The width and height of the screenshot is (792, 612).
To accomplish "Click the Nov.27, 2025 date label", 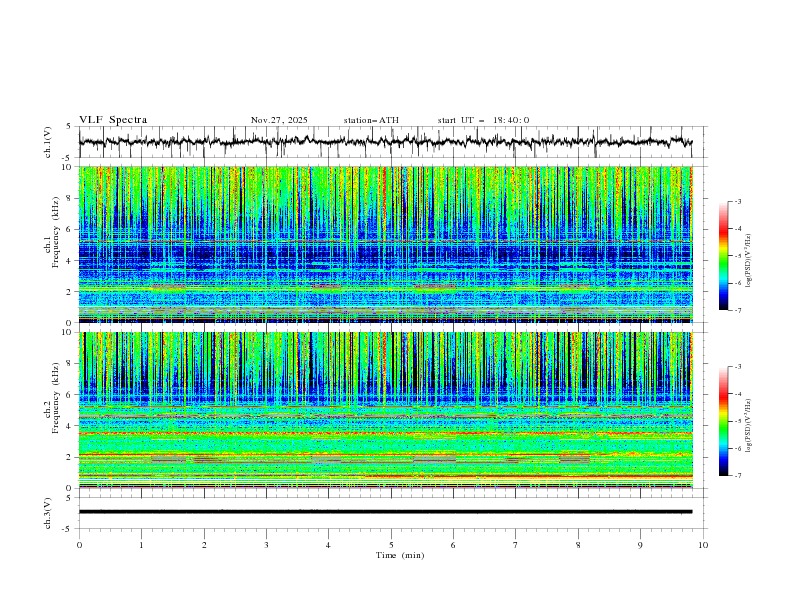I will pos(279,120).
